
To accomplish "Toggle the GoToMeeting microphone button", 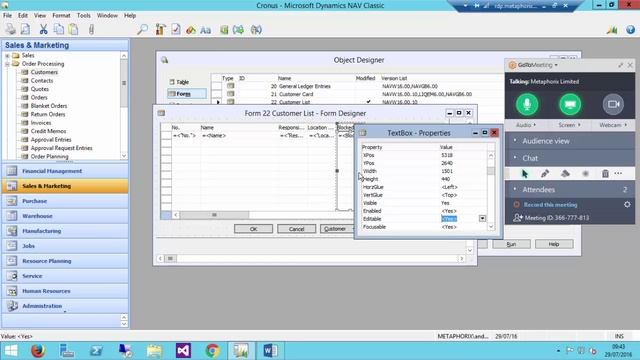I will (527, 104).
